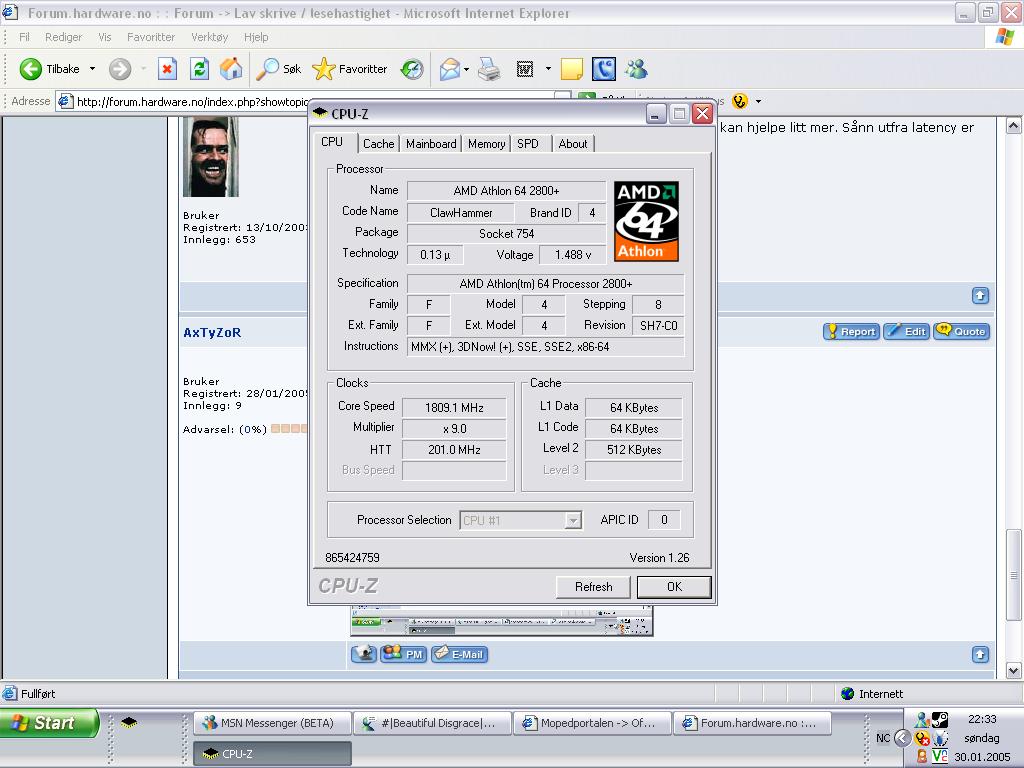Go to home page via house icon
This screenshot has height=768, width=1024.
(231, 69)
